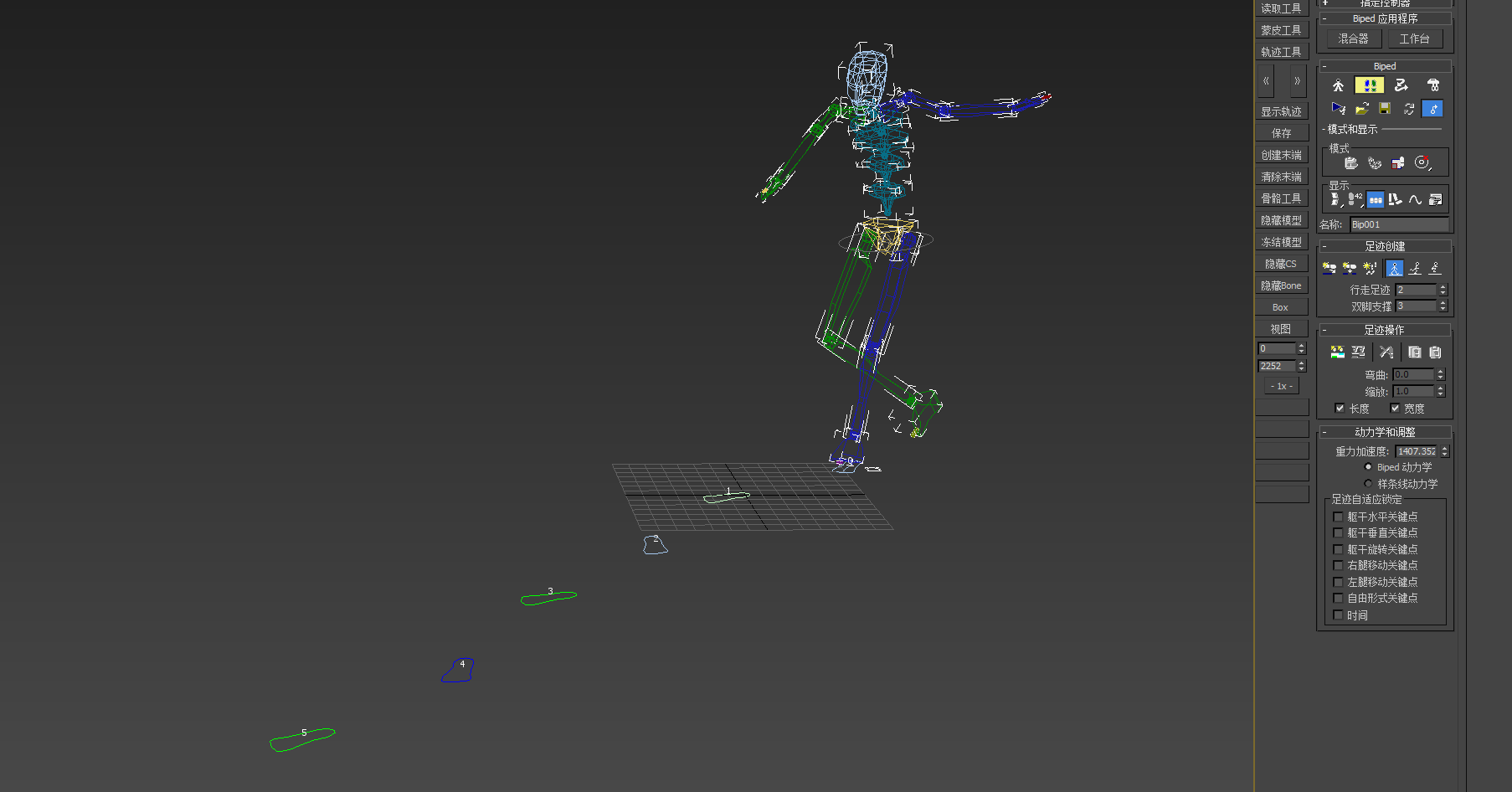Click Paste Footsteps icon

[x=1435, y=352]
